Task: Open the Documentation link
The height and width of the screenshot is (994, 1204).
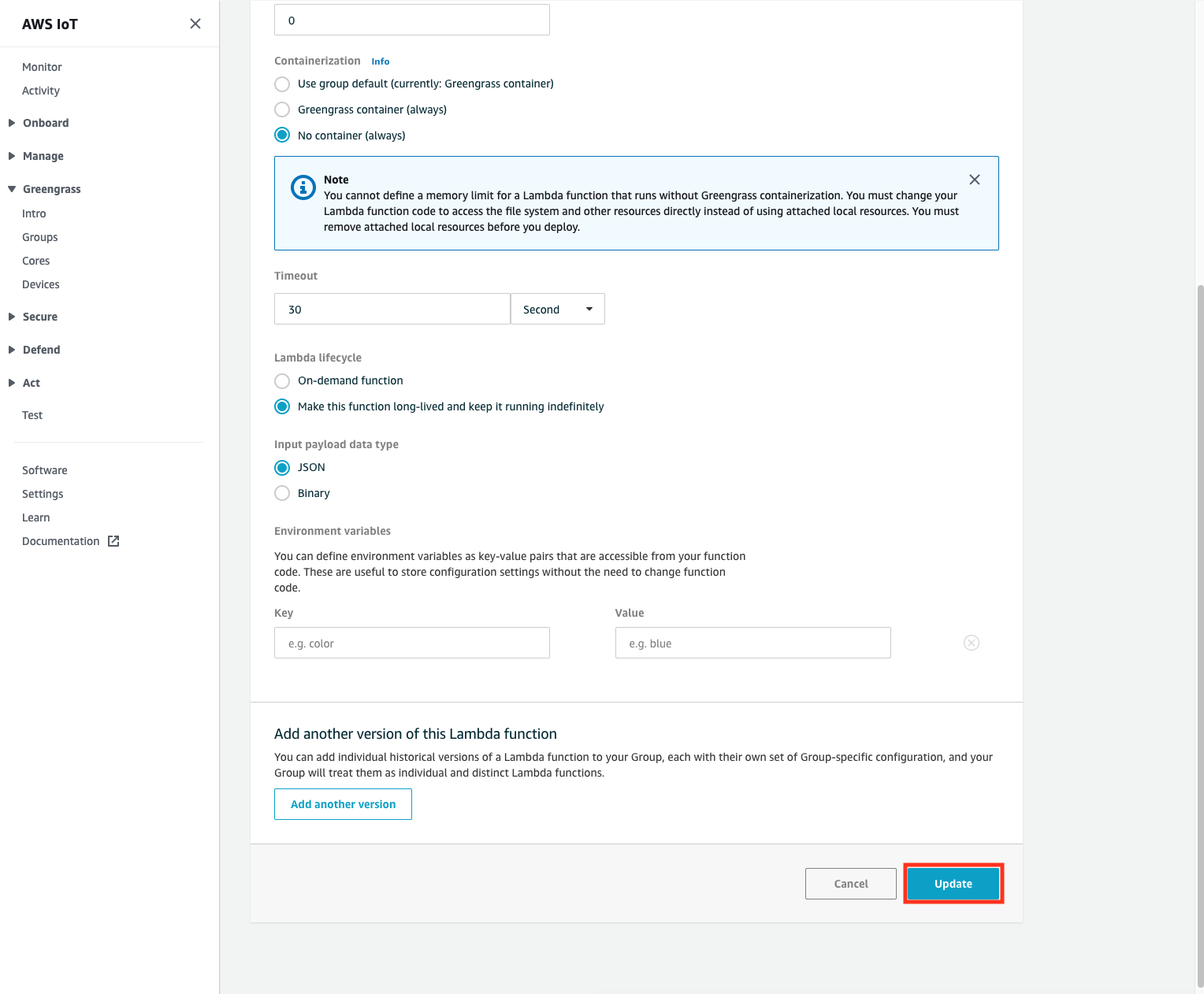Action: [61, 541]
